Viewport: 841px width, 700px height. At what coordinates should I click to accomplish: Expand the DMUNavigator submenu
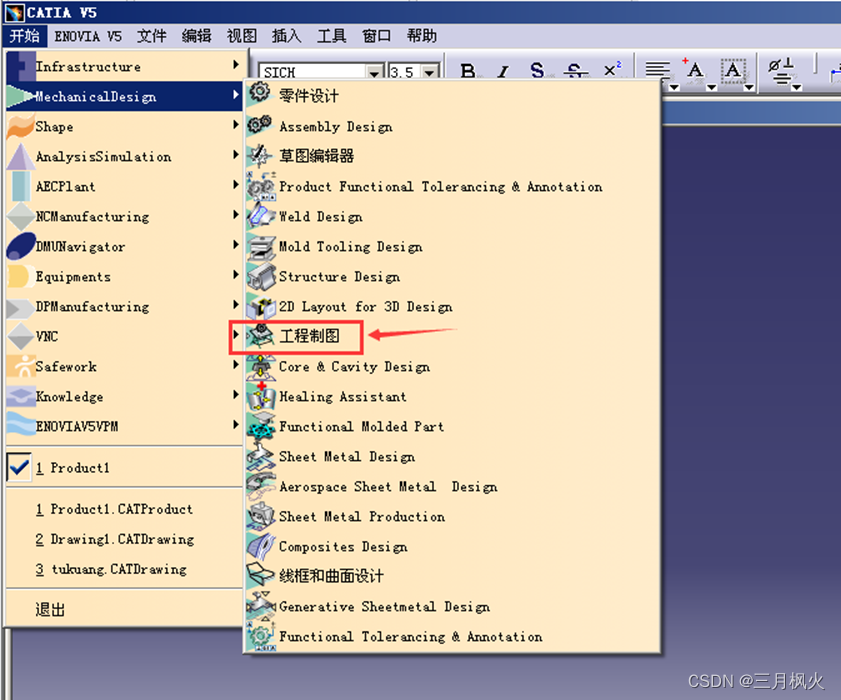(124, 247)
